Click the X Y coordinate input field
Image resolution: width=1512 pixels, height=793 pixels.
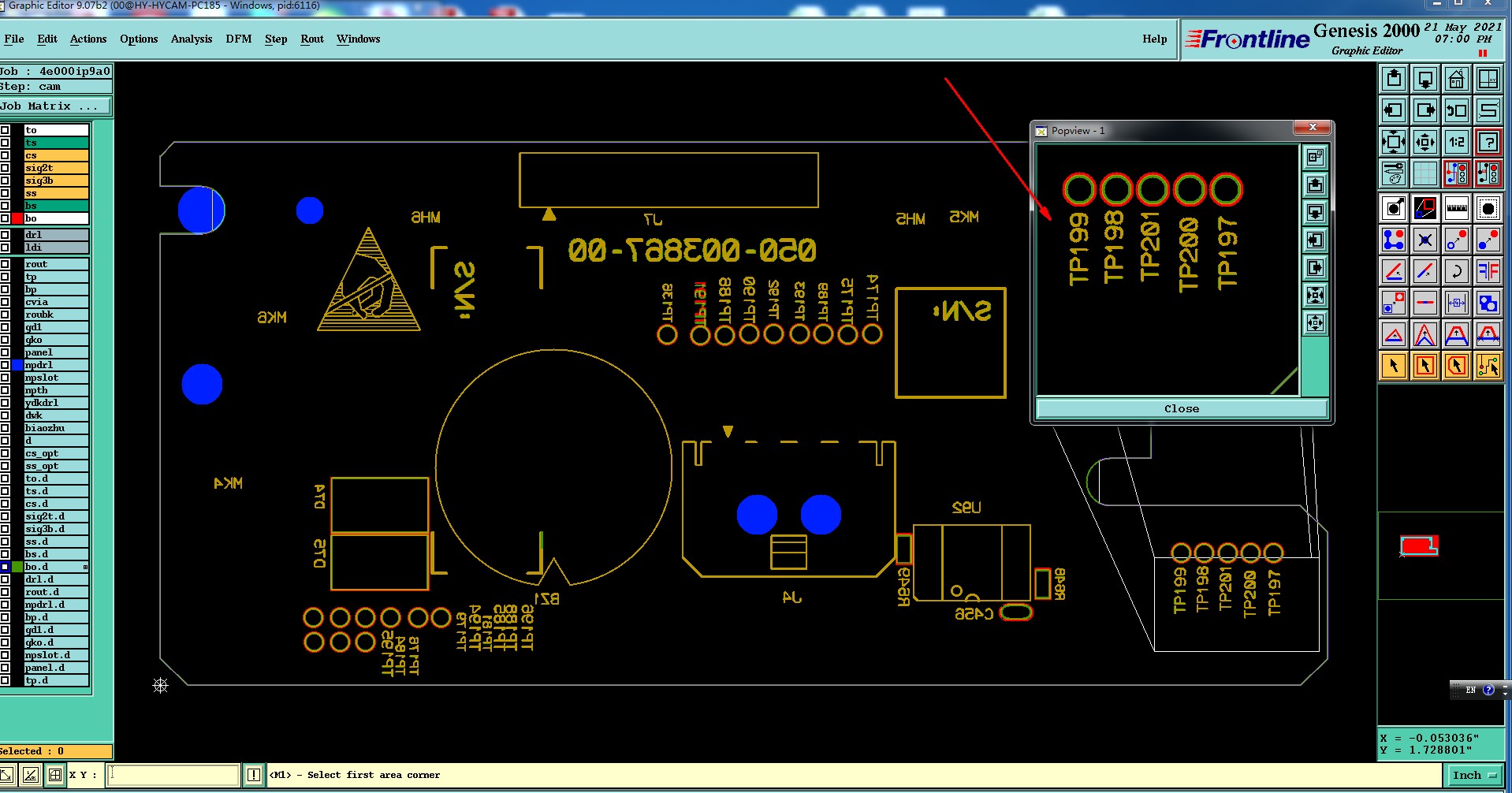(173, 775)
